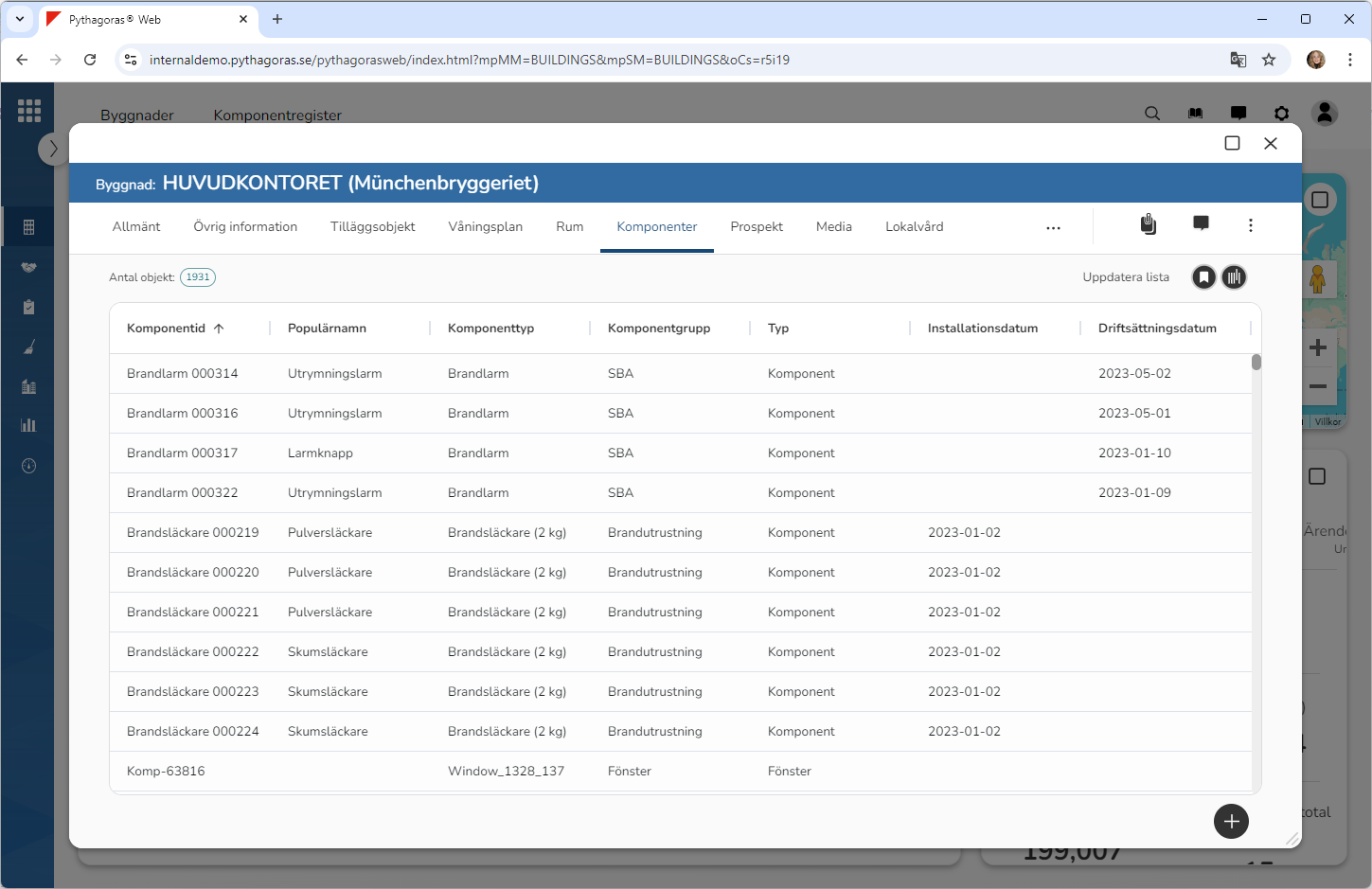This screenshot has width=1372, height=889.
Task: Expand the collapsed left sidebar chevron
Action: (53, 149)
